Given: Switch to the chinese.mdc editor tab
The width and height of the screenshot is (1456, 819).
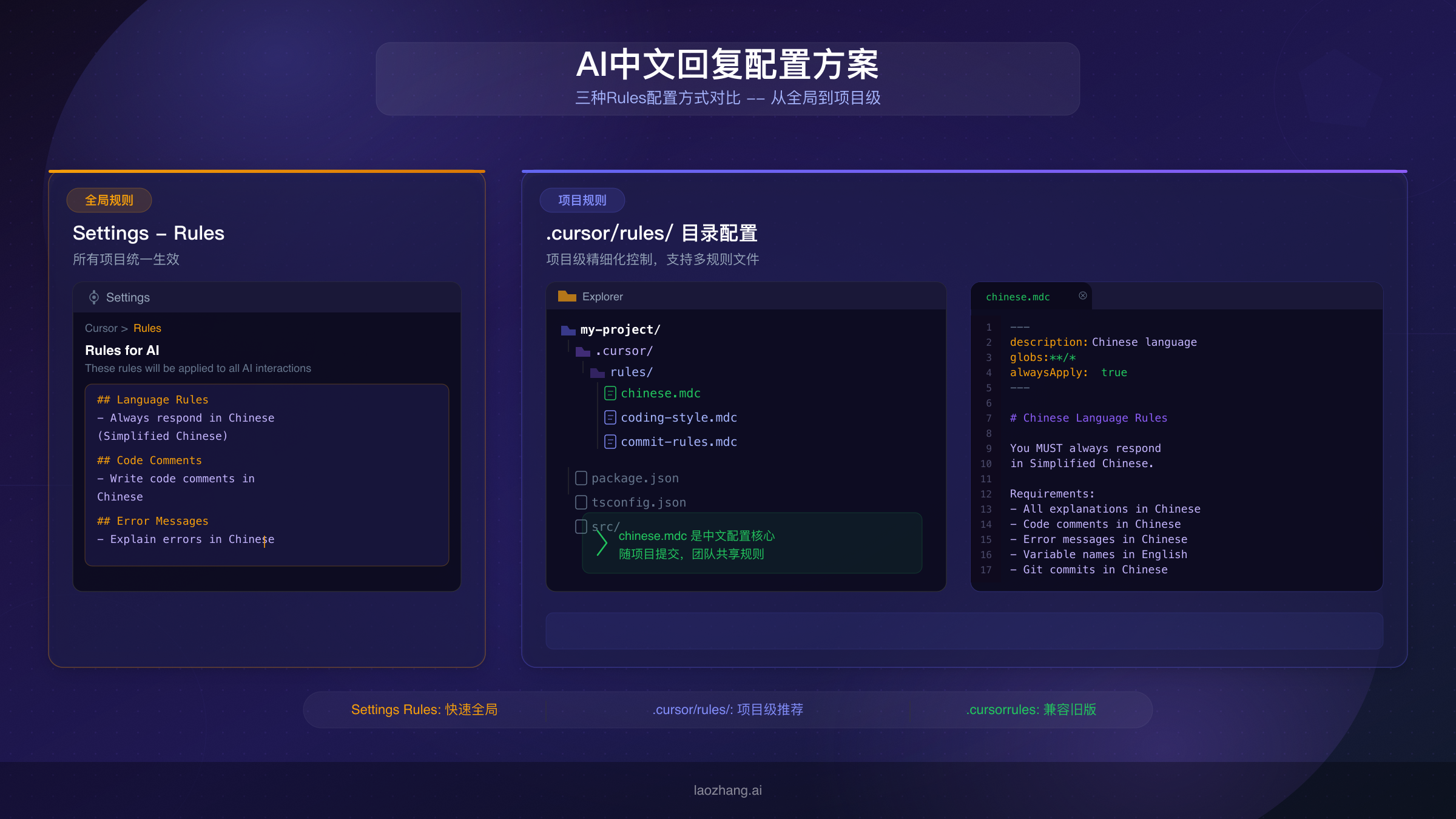Looking at the screenshot, I should (1017, 297).
